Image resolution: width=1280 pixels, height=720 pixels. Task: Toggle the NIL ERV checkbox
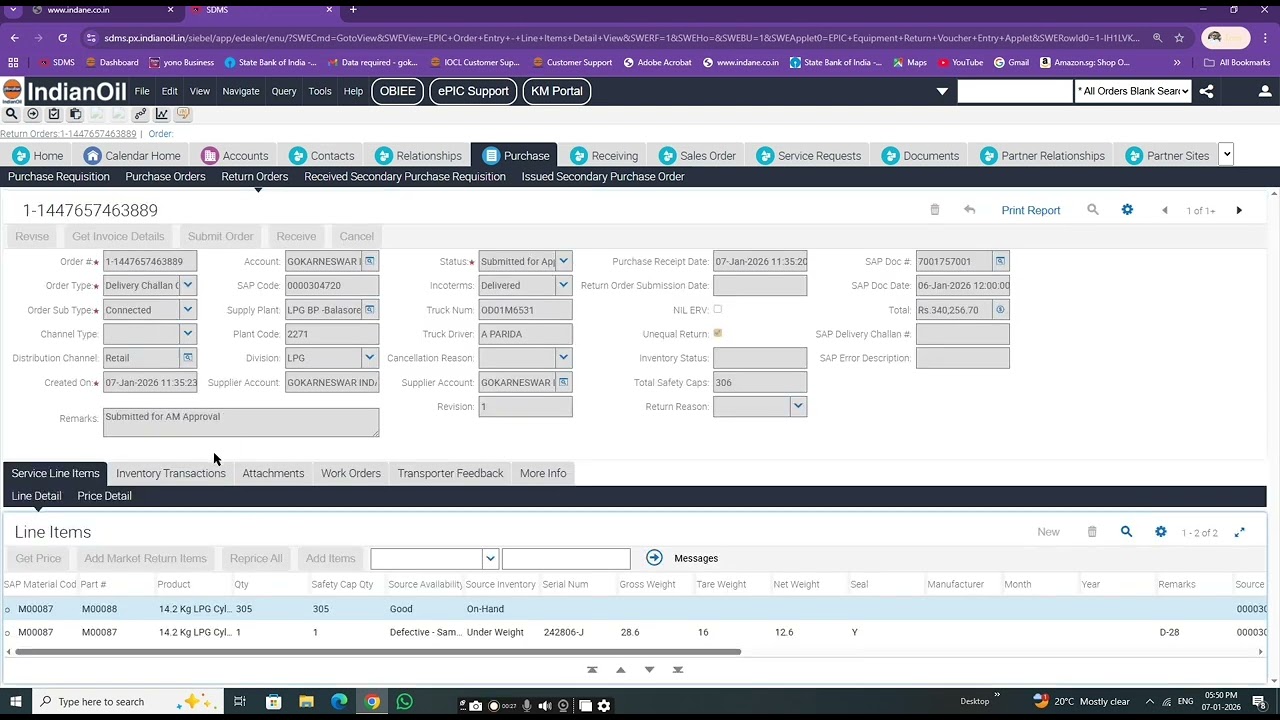tap(718, 310)
